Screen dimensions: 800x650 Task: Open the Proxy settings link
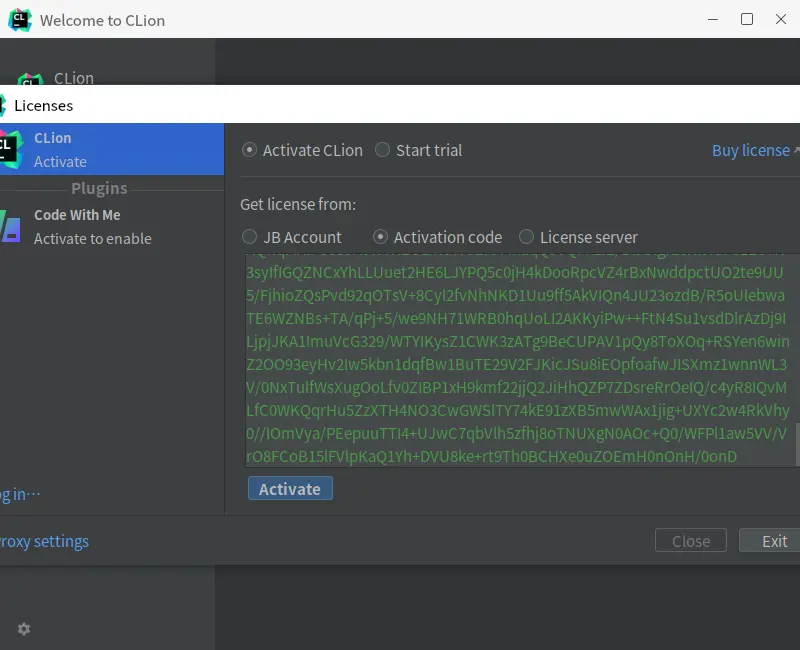coord(44,541)
